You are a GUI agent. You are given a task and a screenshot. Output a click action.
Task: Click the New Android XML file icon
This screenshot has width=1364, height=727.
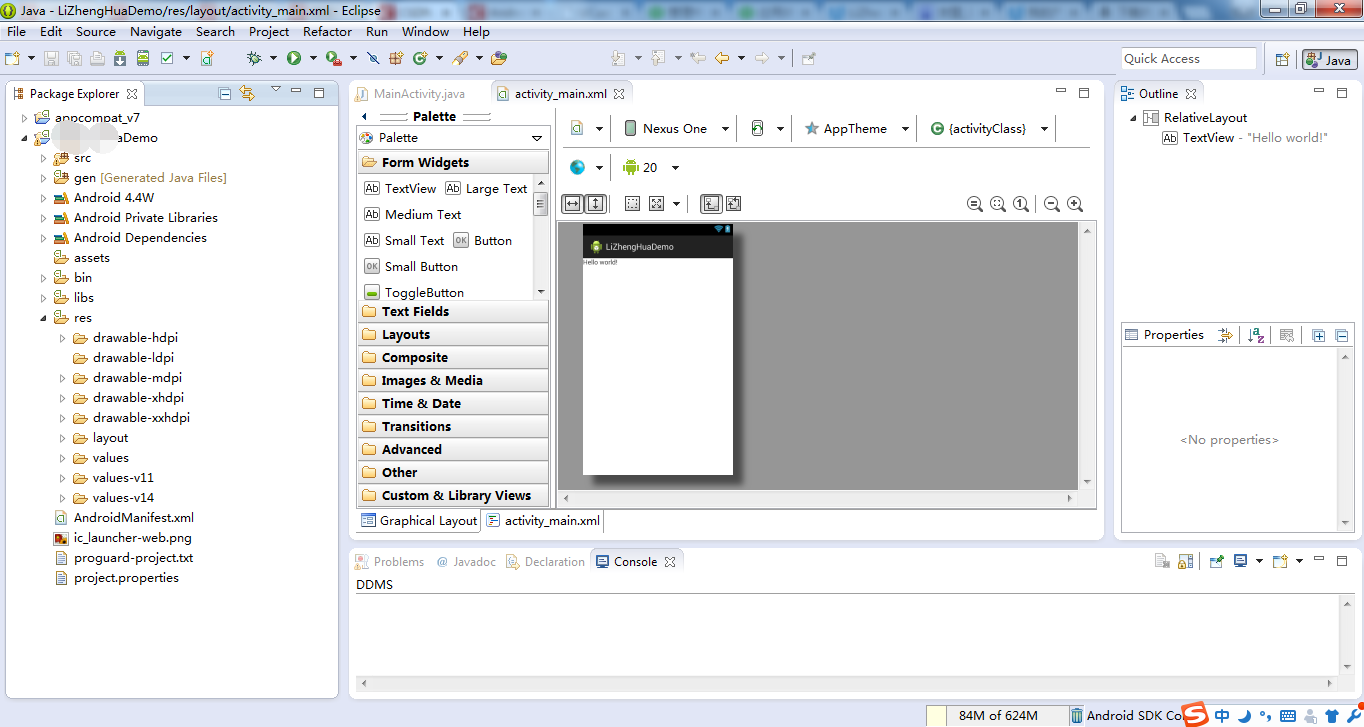coord(207,58)
